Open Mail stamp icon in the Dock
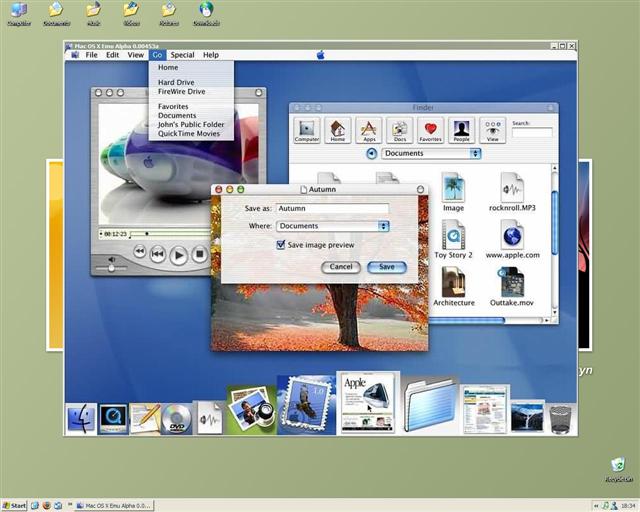This screenshot has width=640, height=512. 307,405
